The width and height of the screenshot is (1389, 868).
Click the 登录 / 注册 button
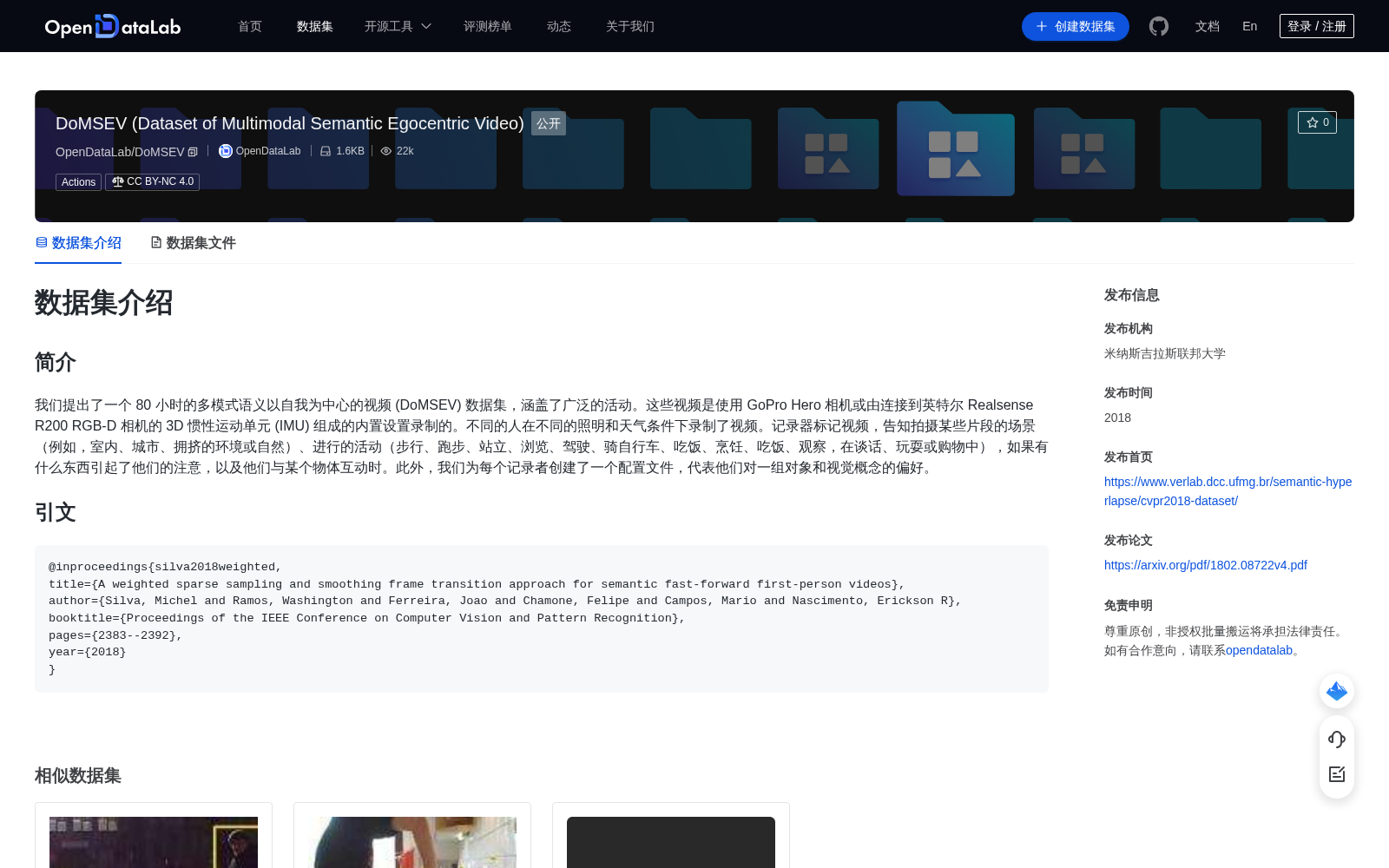(x=1317, y=26)
